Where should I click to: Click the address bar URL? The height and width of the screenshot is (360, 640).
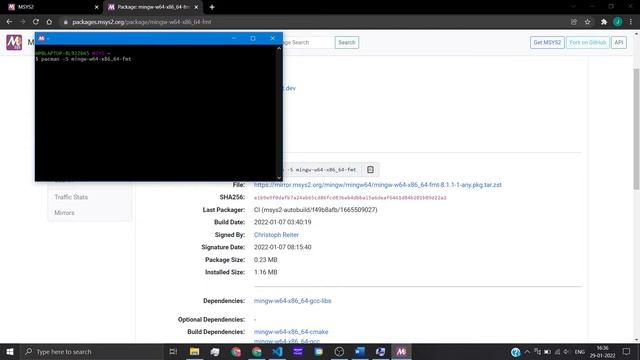click(141, 22)
